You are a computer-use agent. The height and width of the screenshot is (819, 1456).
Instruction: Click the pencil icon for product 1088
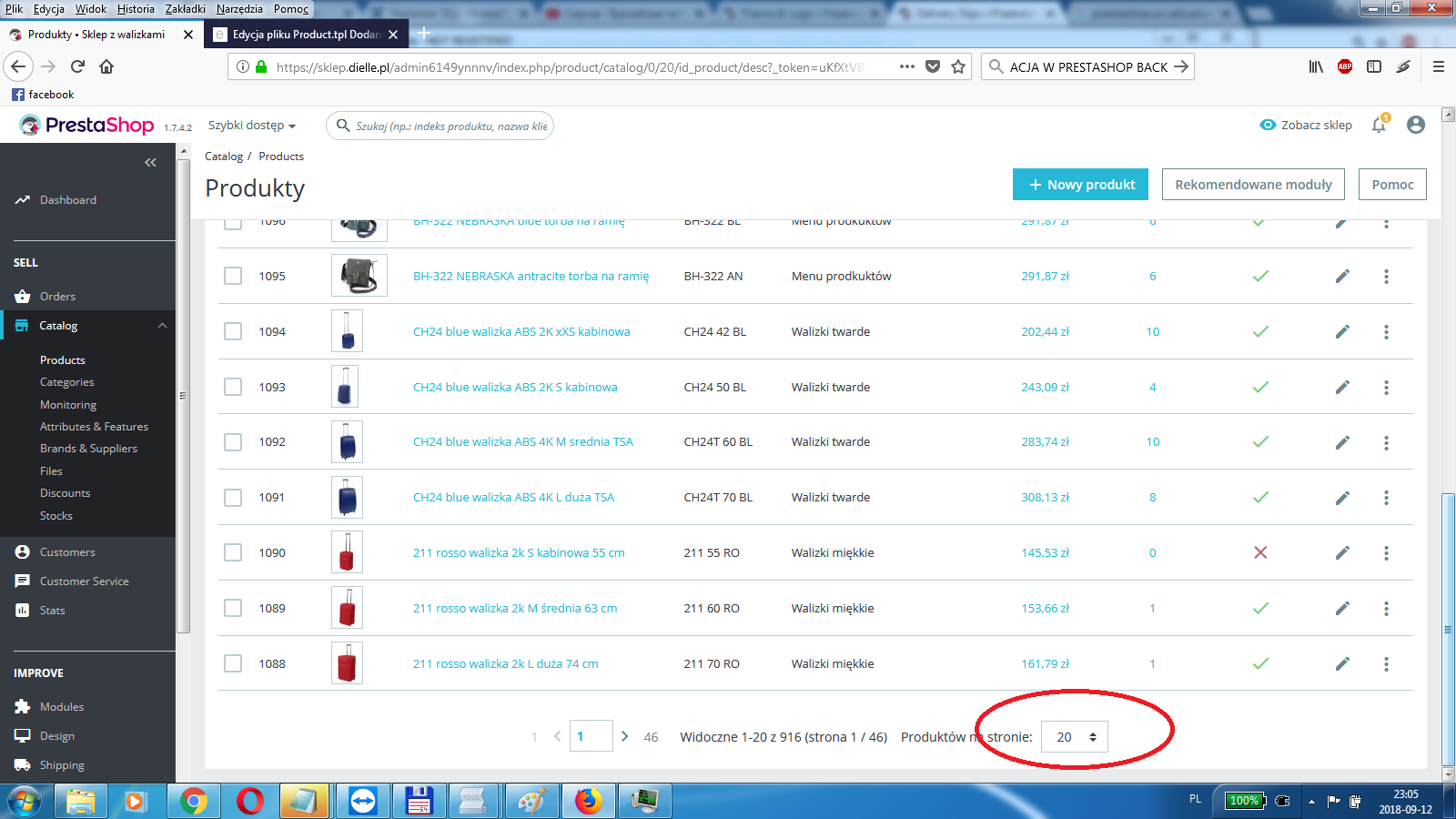1342,664
